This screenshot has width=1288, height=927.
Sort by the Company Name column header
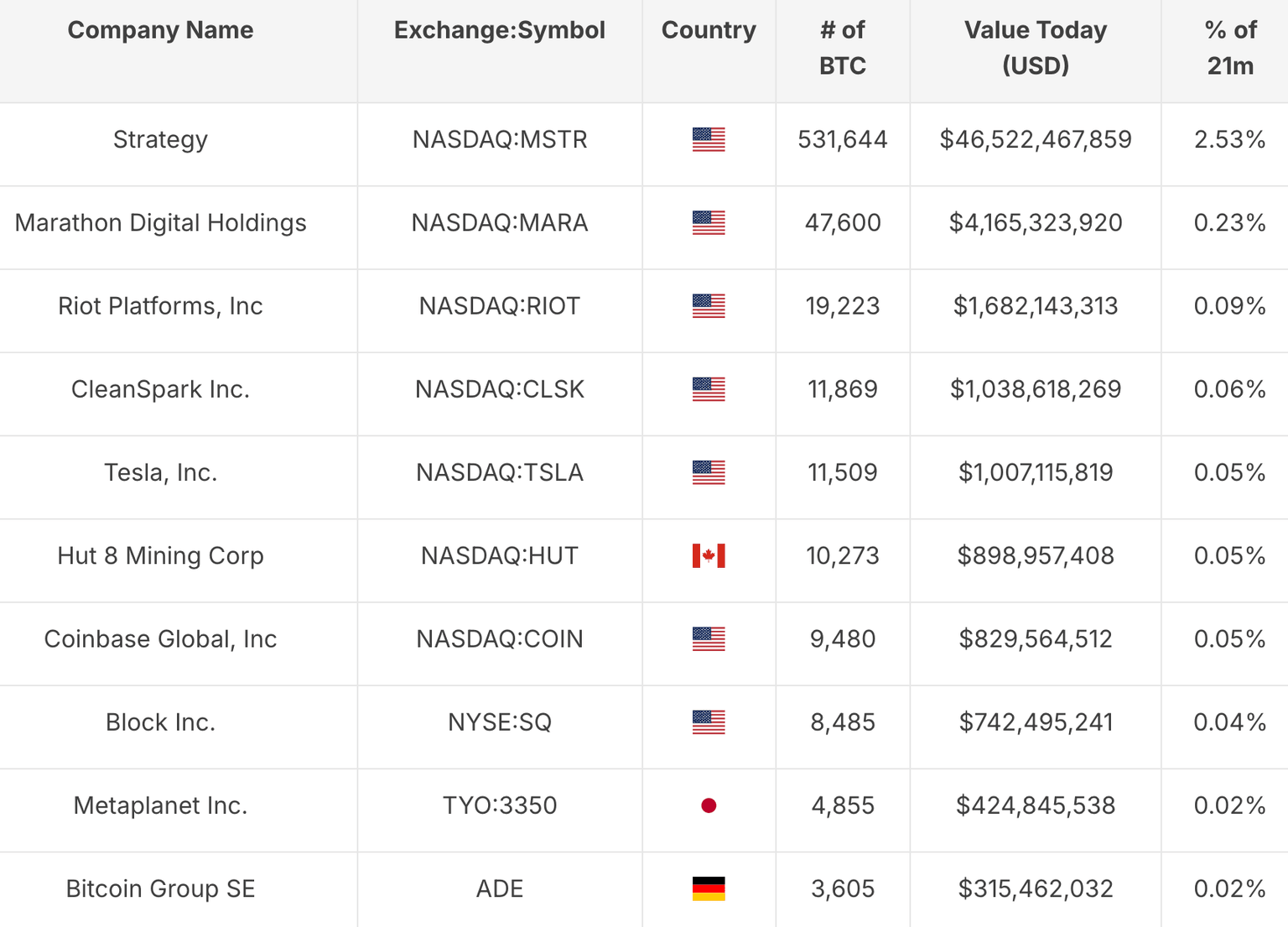coord(160,30)
